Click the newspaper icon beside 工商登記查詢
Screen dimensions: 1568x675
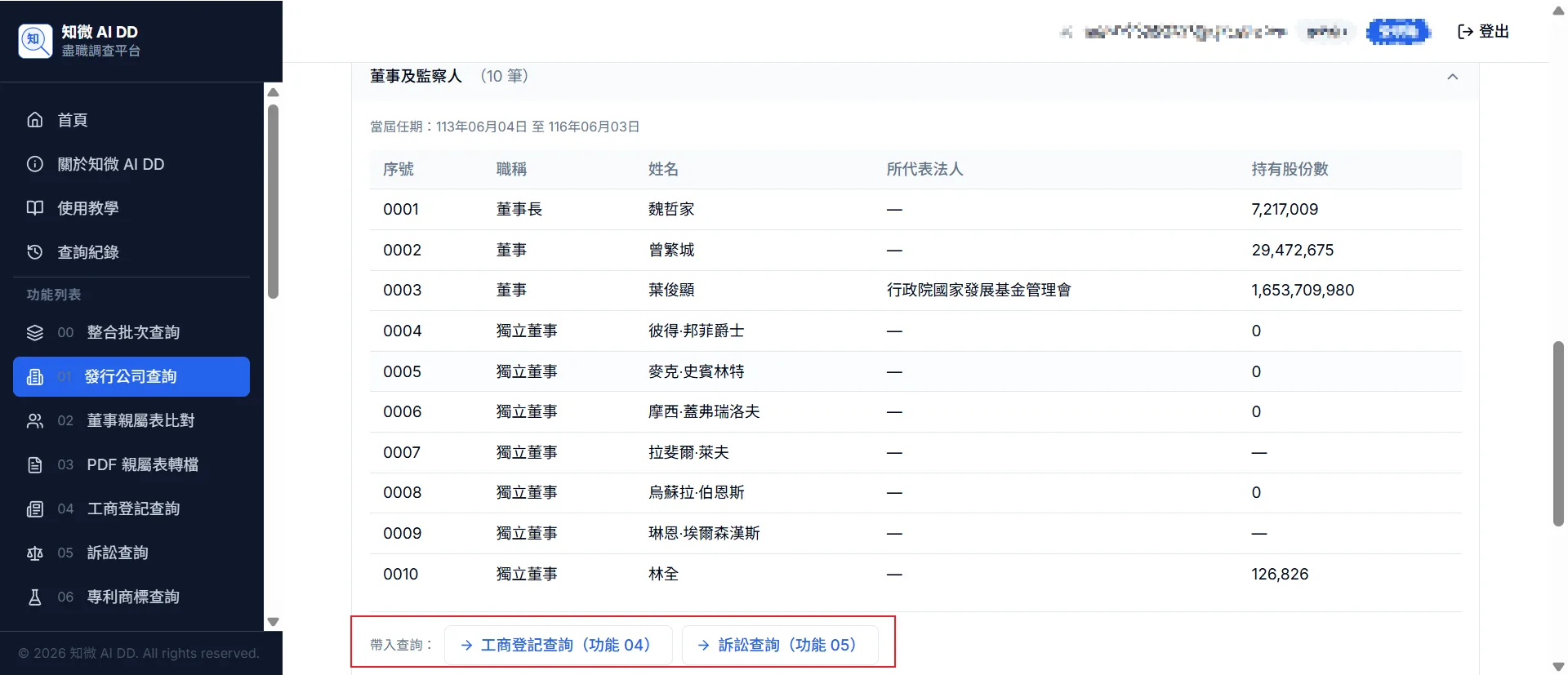point(35,508)
